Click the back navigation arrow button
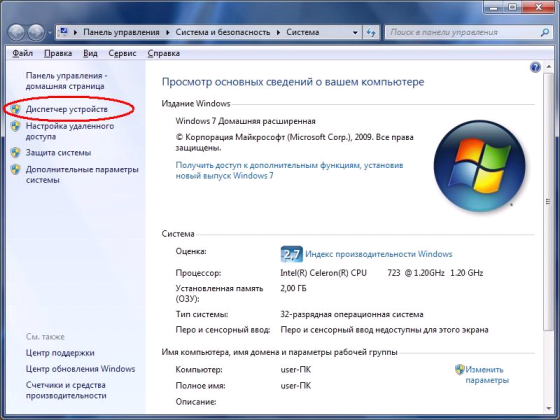The image size is (560, 420). tap(16, 32)
